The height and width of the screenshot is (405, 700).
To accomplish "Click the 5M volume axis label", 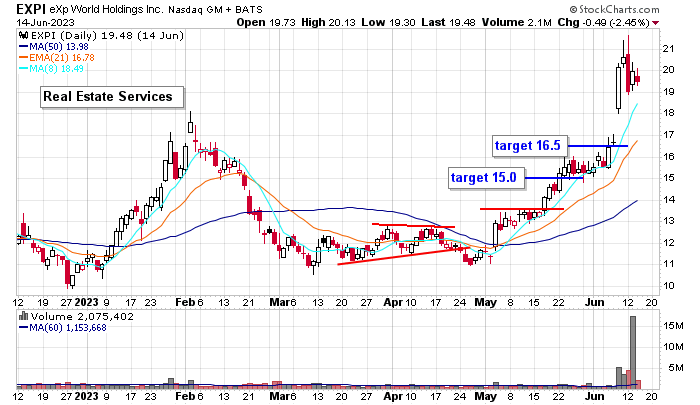I will (675, 368).
